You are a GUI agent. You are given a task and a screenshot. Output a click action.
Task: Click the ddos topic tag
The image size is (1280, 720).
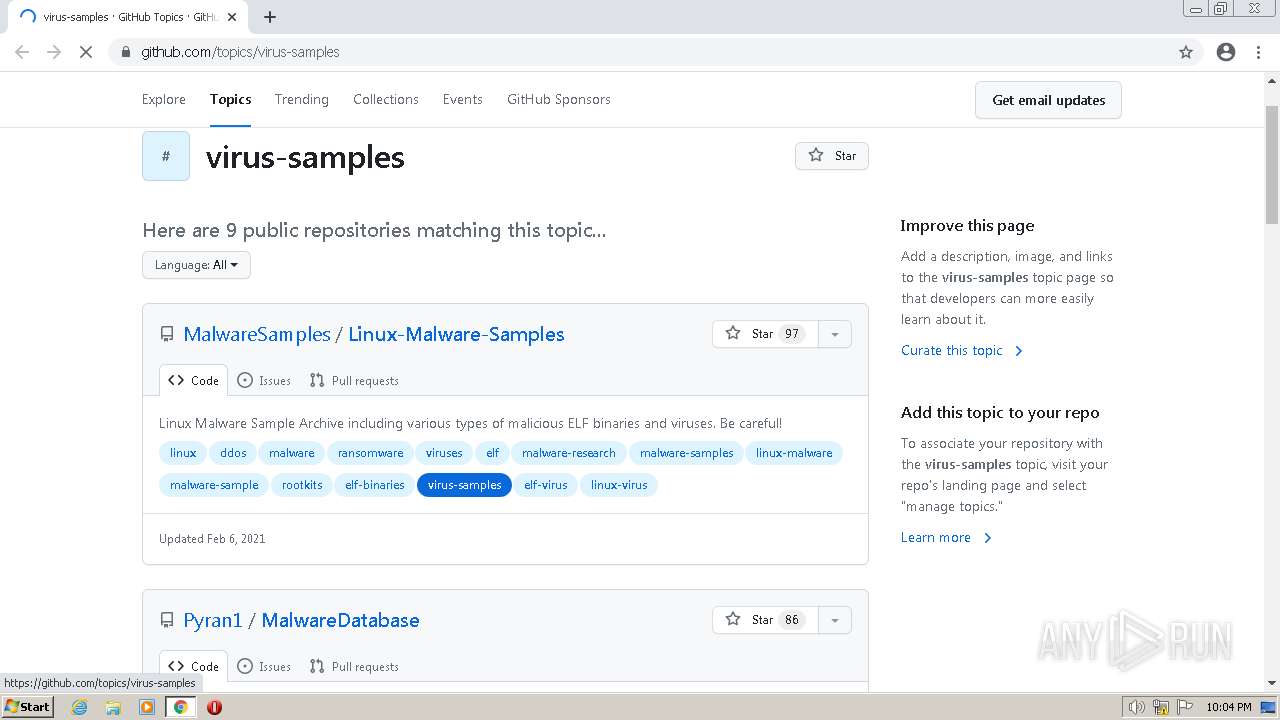click(x=233, y=453)
